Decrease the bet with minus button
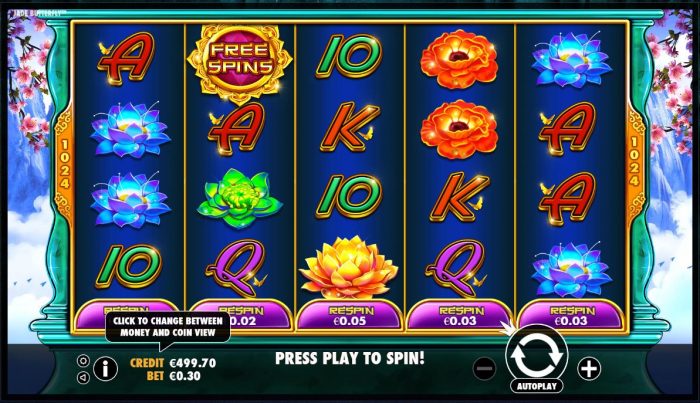 [x=484, y=369]
